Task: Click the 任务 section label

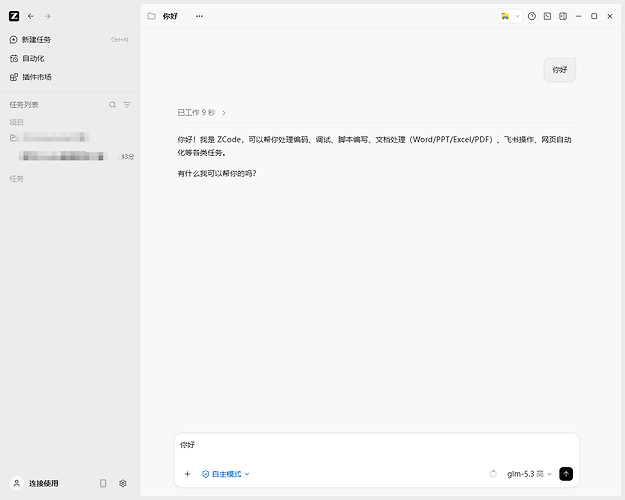Action: (x=16, y=179)
